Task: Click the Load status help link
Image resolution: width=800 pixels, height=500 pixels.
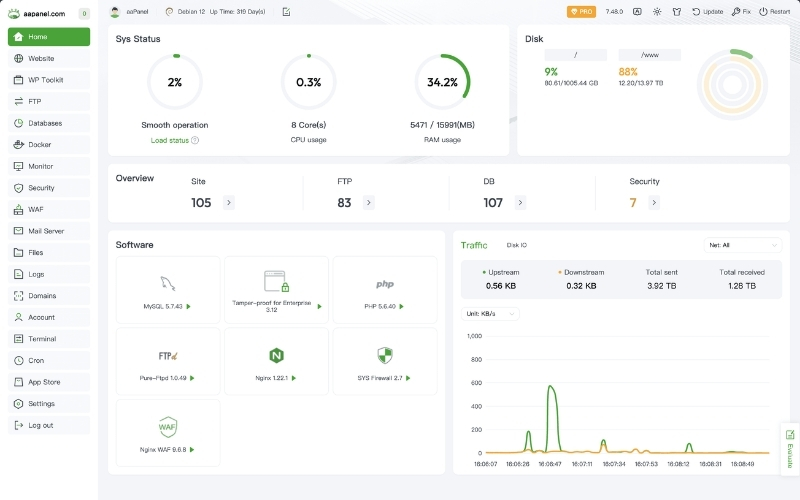Action: tap(174, 140)
